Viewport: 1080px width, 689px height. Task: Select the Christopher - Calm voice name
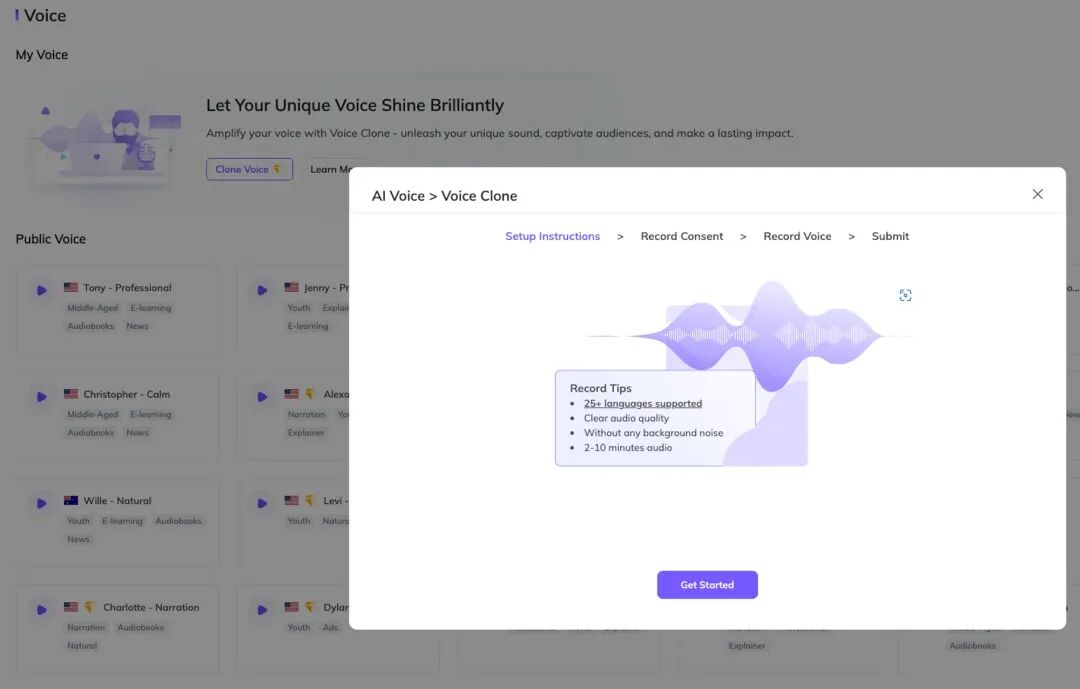[x=127, y=395]
